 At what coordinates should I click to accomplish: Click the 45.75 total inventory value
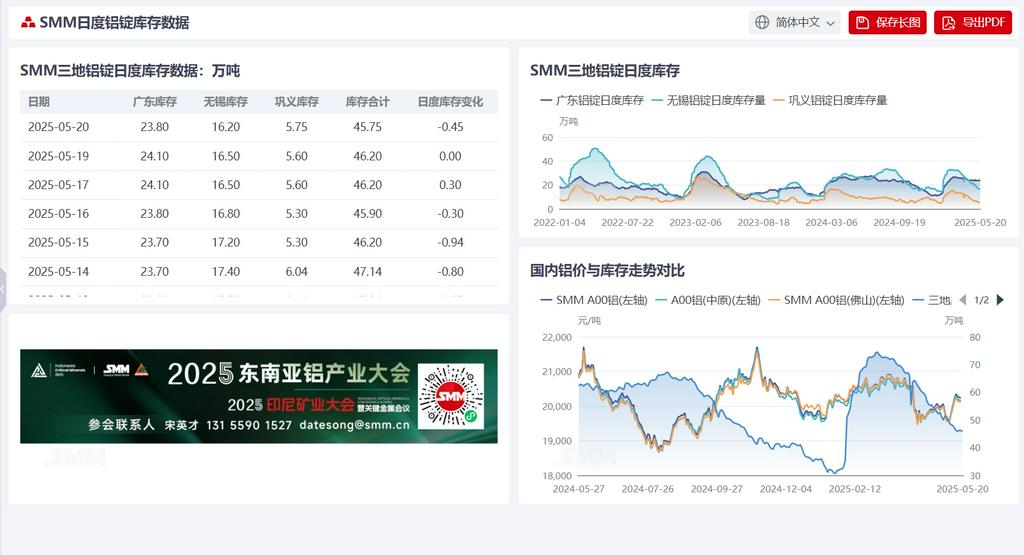368,127
